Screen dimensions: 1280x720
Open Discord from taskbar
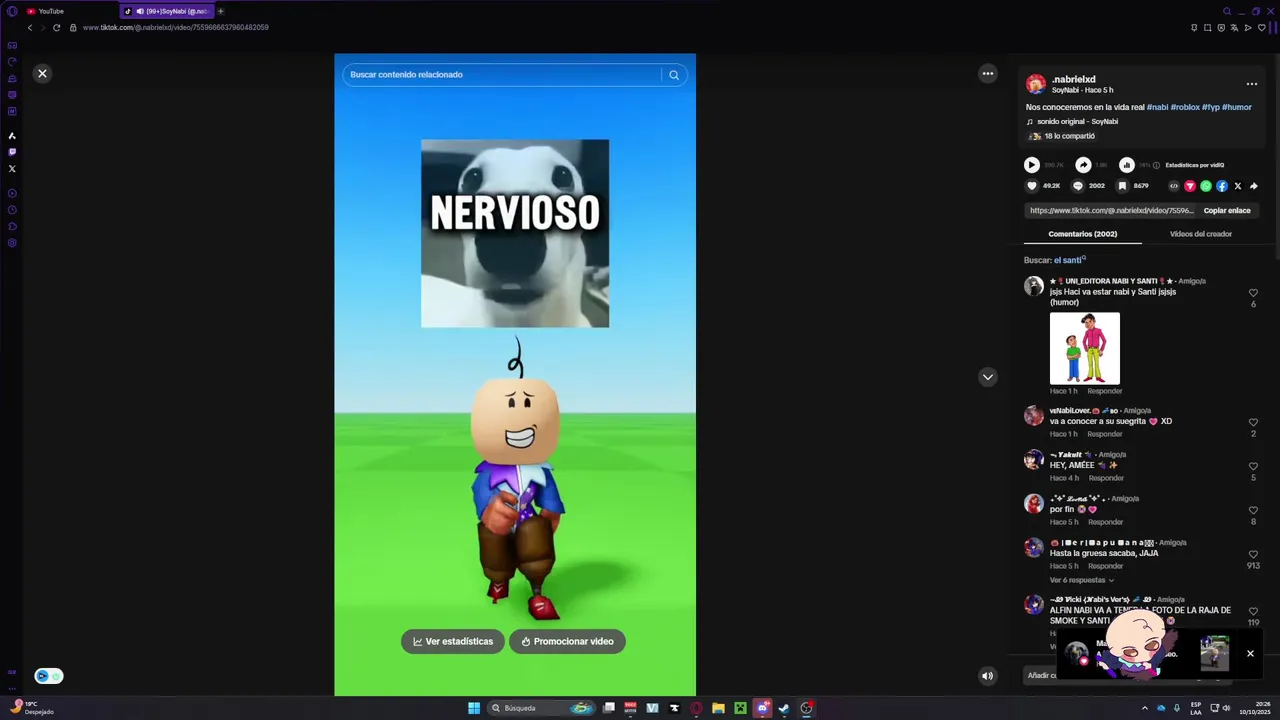point(762,708)
